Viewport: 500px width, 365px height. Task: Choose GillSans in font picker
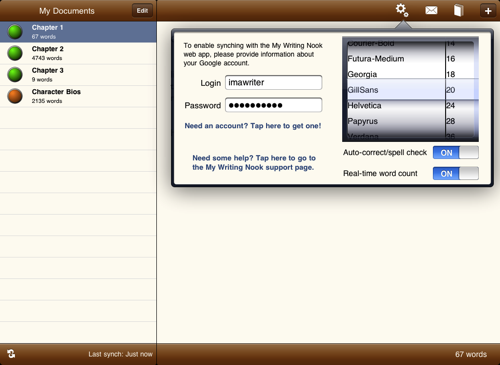point(363,90)
